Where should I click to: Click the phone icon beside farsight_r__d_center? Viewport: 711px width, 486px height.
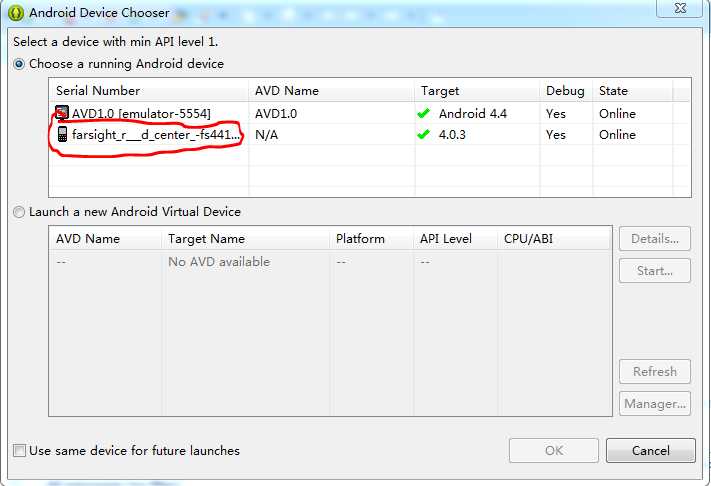click(62, 135)
